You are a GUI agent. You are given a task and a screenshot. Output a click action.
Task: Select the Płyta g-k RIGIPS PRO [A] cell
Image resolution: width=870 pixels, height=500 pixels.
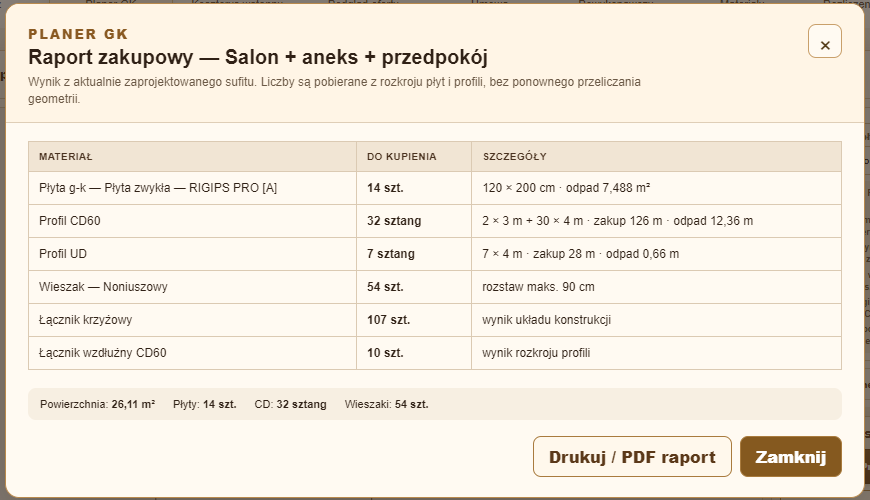tap(192, 188)
